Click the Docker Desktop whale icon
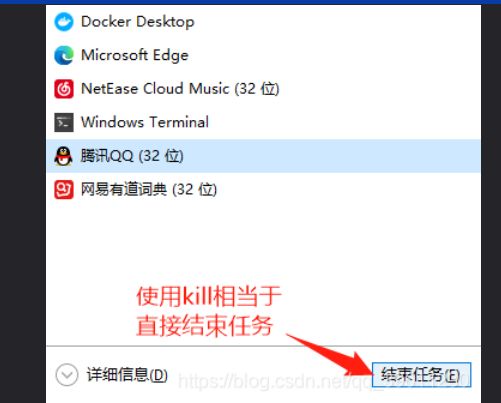501x403 pixels. pos(63,22)
